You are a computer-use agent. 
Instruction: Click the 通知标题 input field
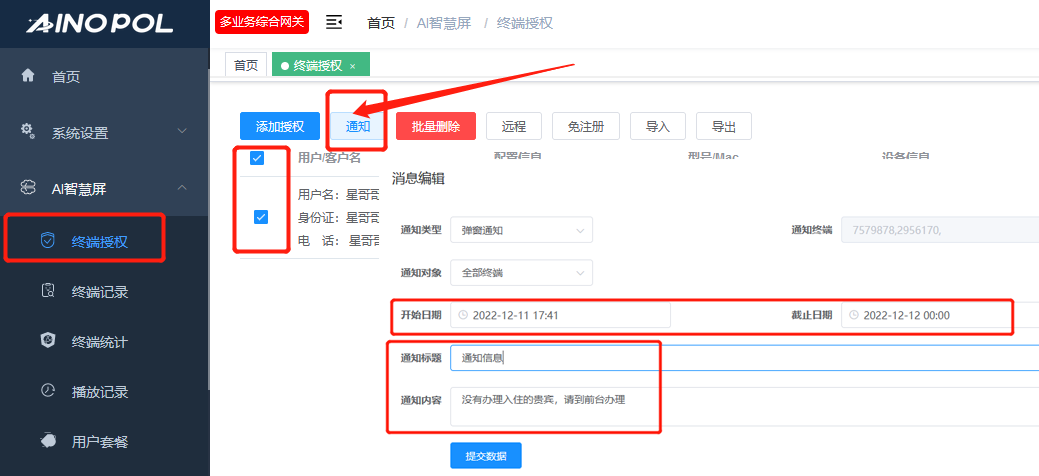click(x=740, y=358)
